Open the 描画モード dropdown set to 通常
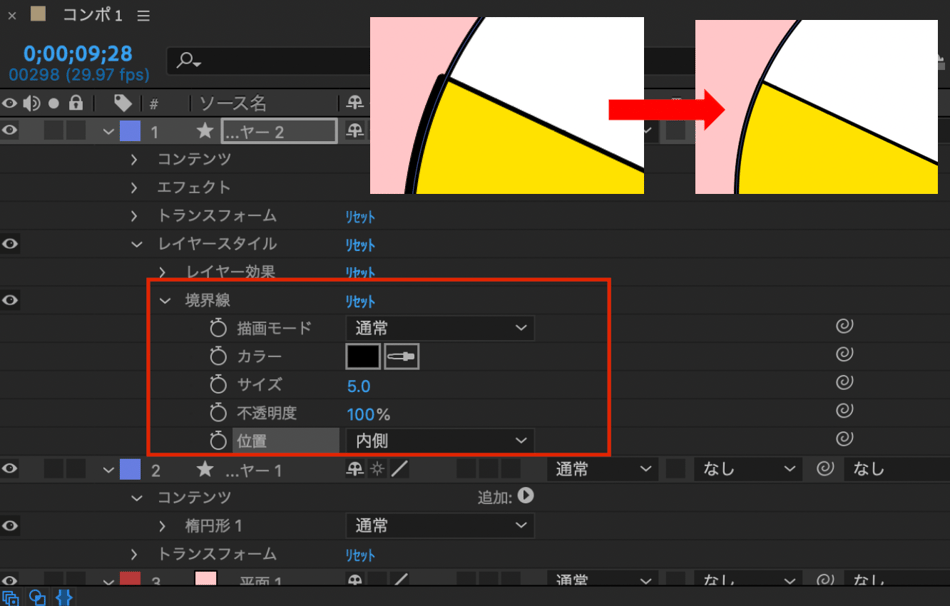950x606 pixels. pos(440,328)
